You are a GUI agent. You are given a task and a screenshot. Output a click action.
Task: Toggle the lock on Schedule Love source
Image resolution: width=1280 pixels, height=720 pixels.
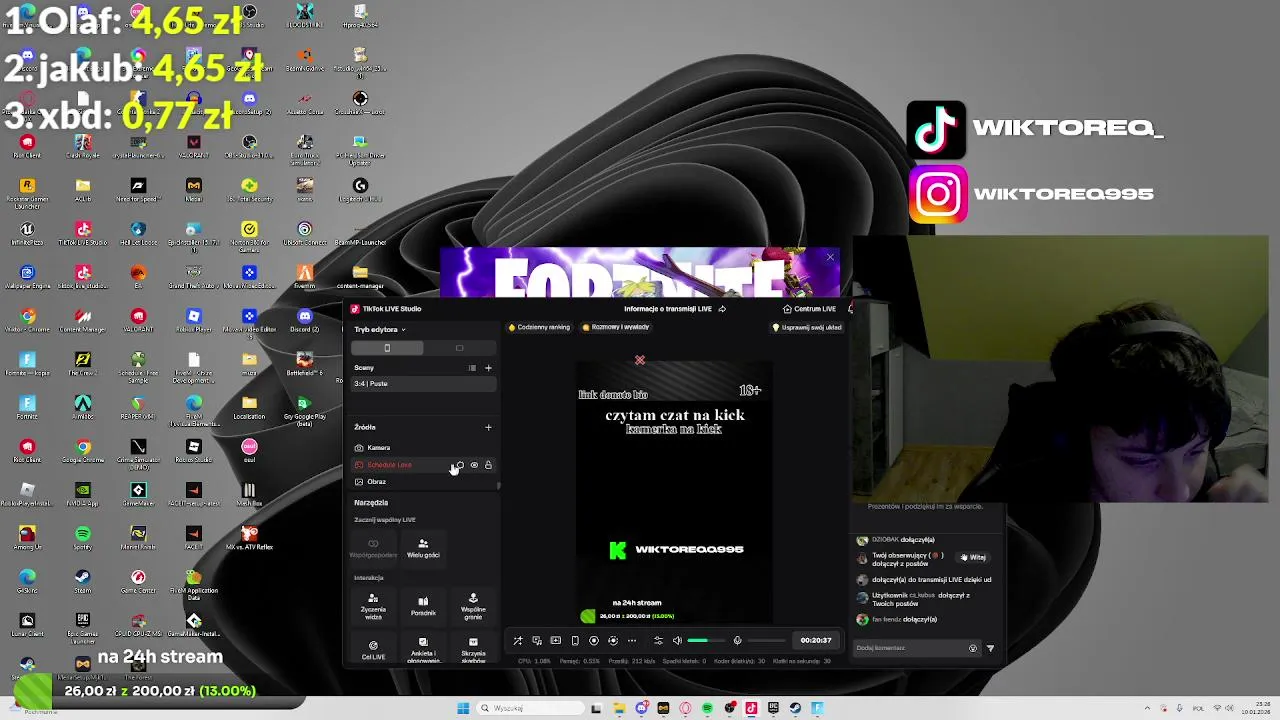coord(488,465)
